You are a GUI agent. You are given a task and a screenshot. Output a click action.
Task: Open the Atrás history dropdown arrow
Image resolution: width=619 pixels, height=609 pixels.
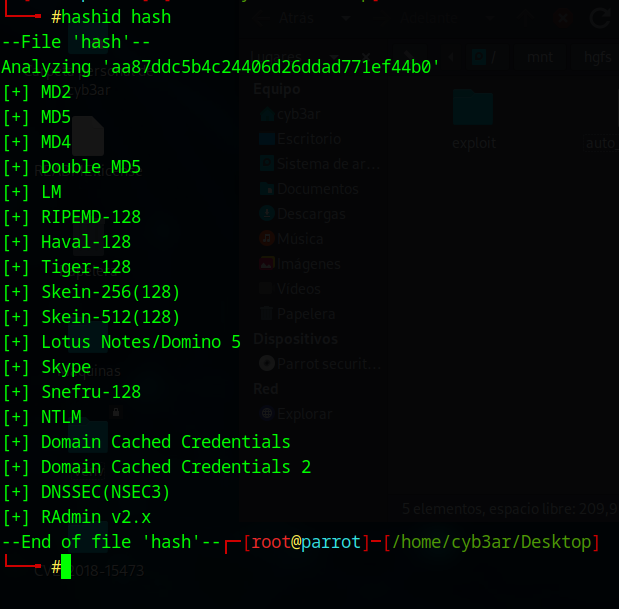tap(345, 18)
